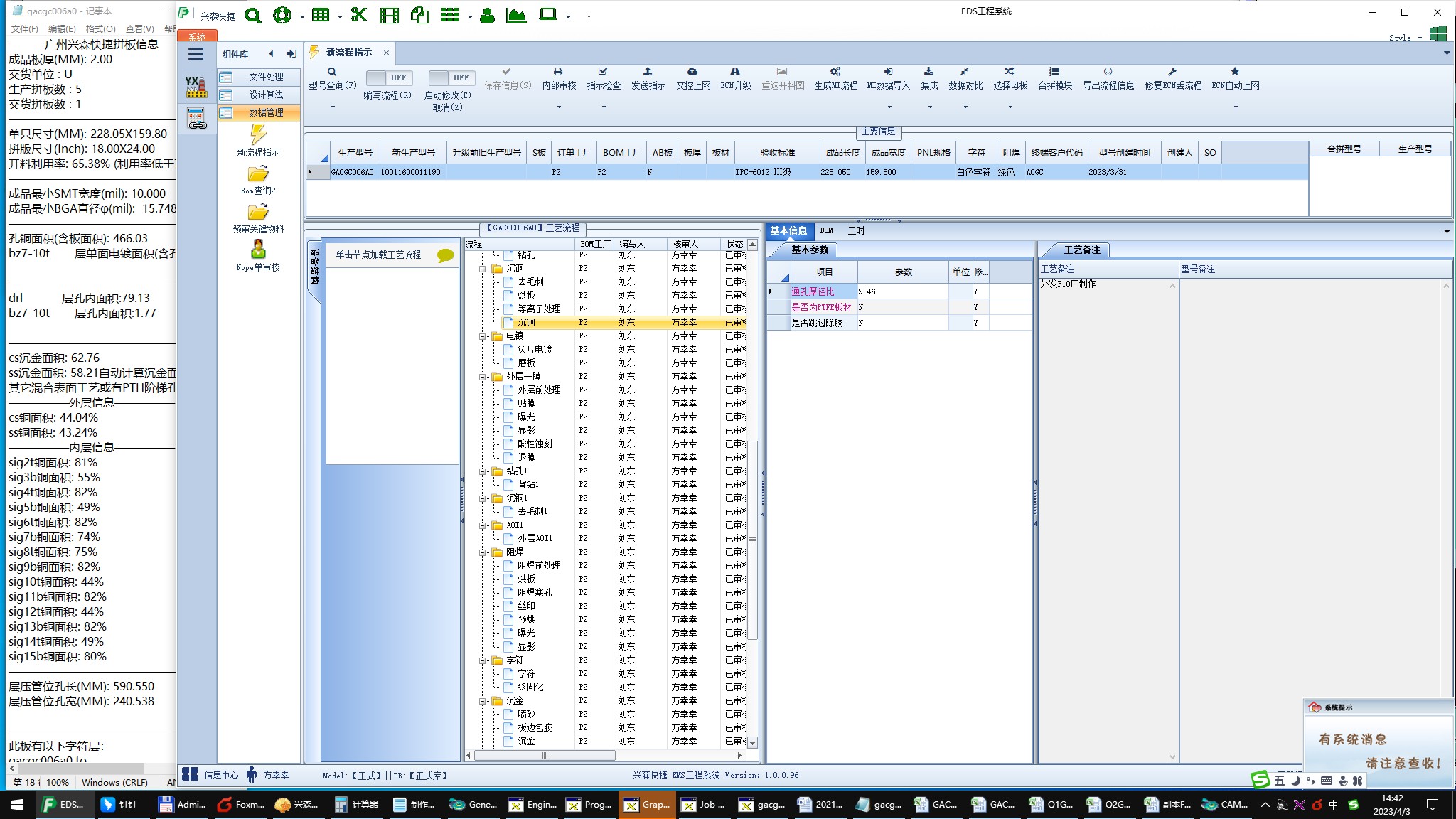Click 导出流程信息 smiley tool
The width and height of the screenshot is (1456, 819).
tap(1108, 78)
